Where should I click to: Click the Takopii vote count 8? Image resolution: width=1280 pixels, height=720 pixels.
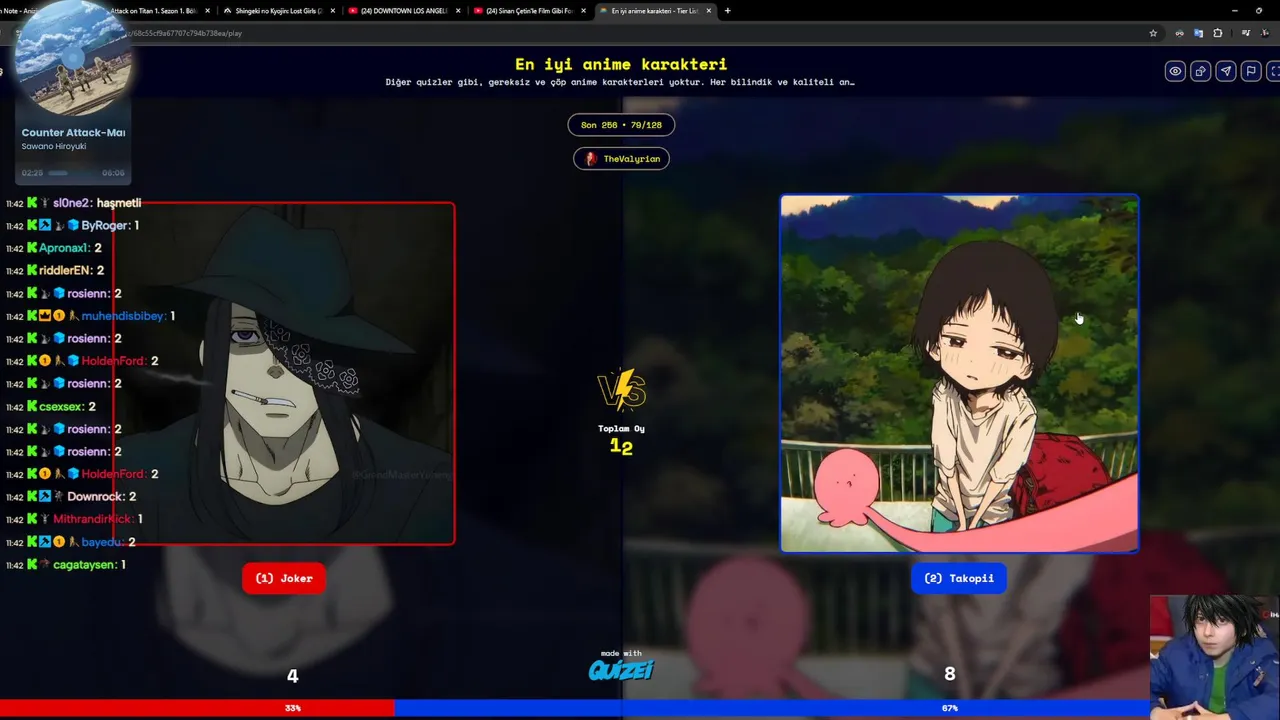pos(950,674)
